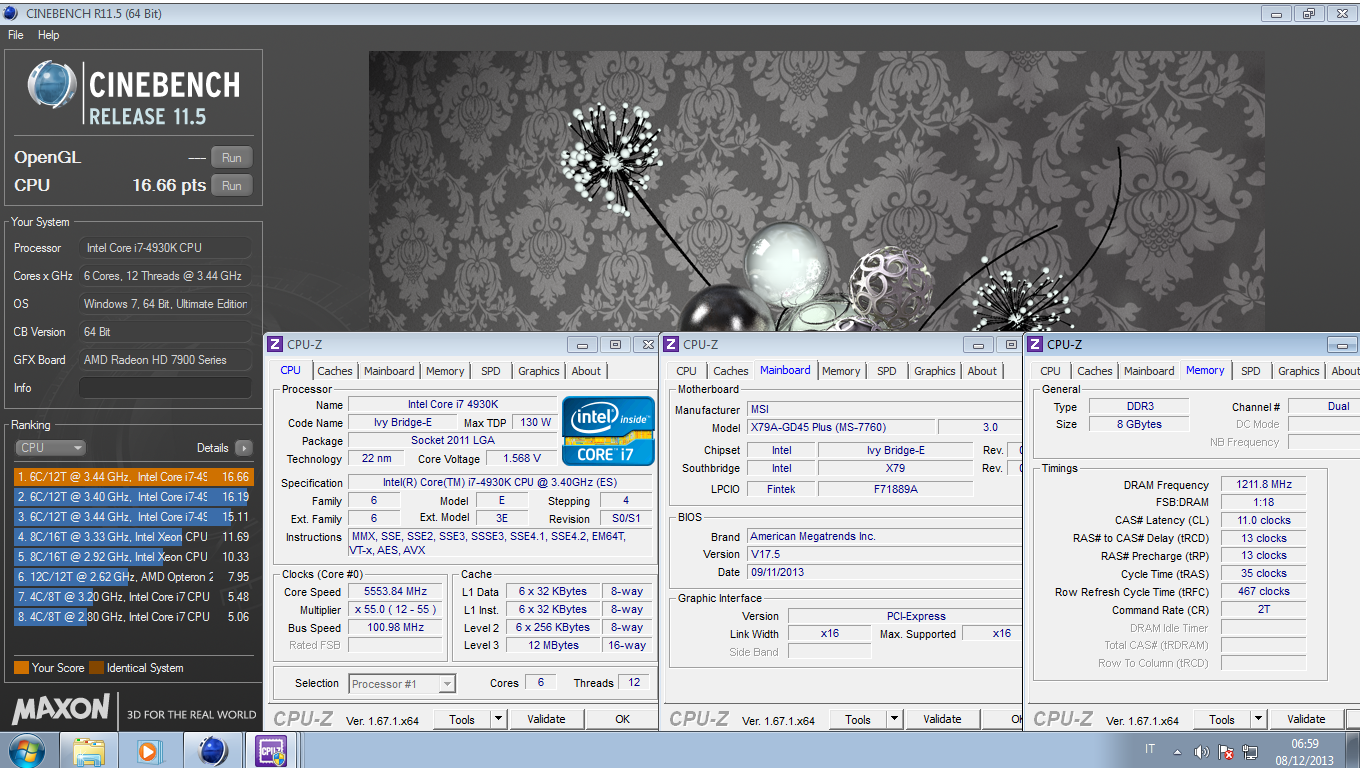Open SPD tab in Mainboard CPU-Z window

click(887, 371)
